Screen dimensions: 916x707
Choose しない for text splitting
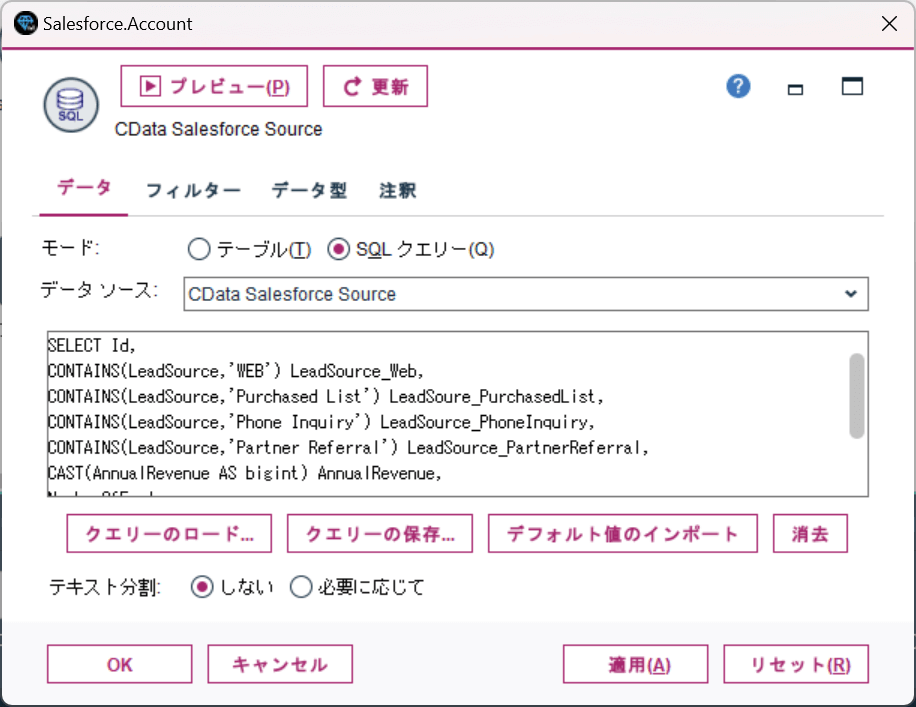[202, 587]
